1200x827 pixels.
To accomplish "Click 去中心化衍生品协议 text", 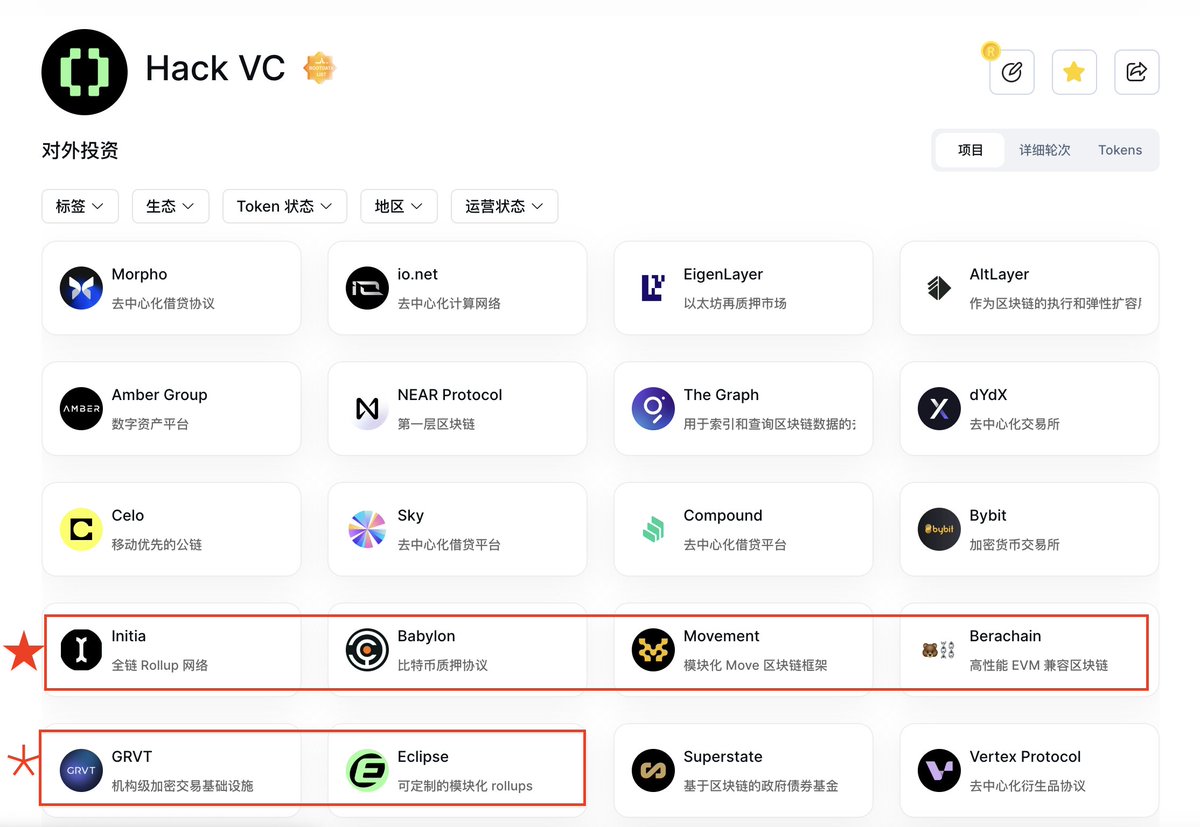I will (1028, 786).
